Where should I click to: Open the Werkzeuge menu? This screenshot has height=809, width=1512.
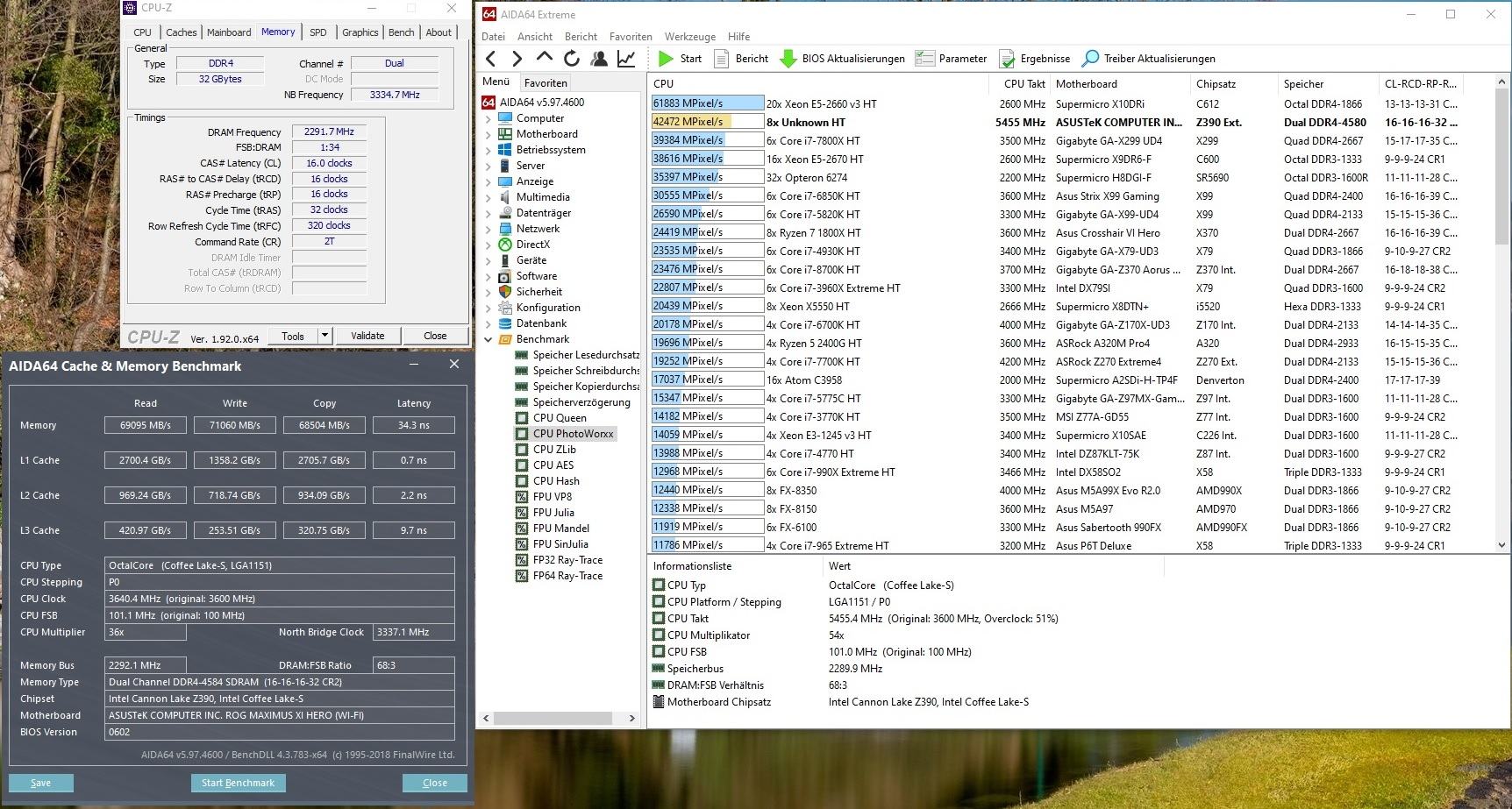tap(690, 37)
